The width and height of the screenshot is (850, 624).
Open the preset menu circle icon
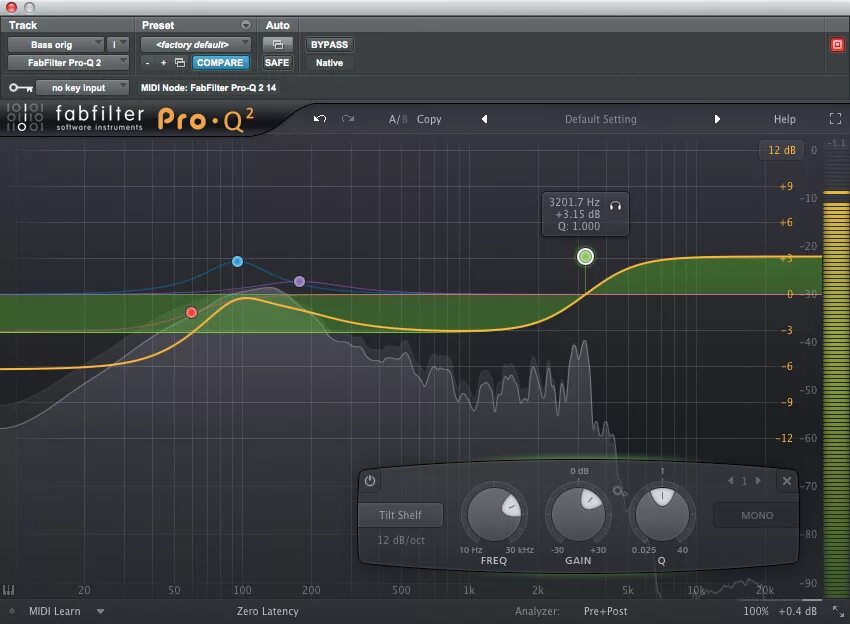(x=246, y=25)
